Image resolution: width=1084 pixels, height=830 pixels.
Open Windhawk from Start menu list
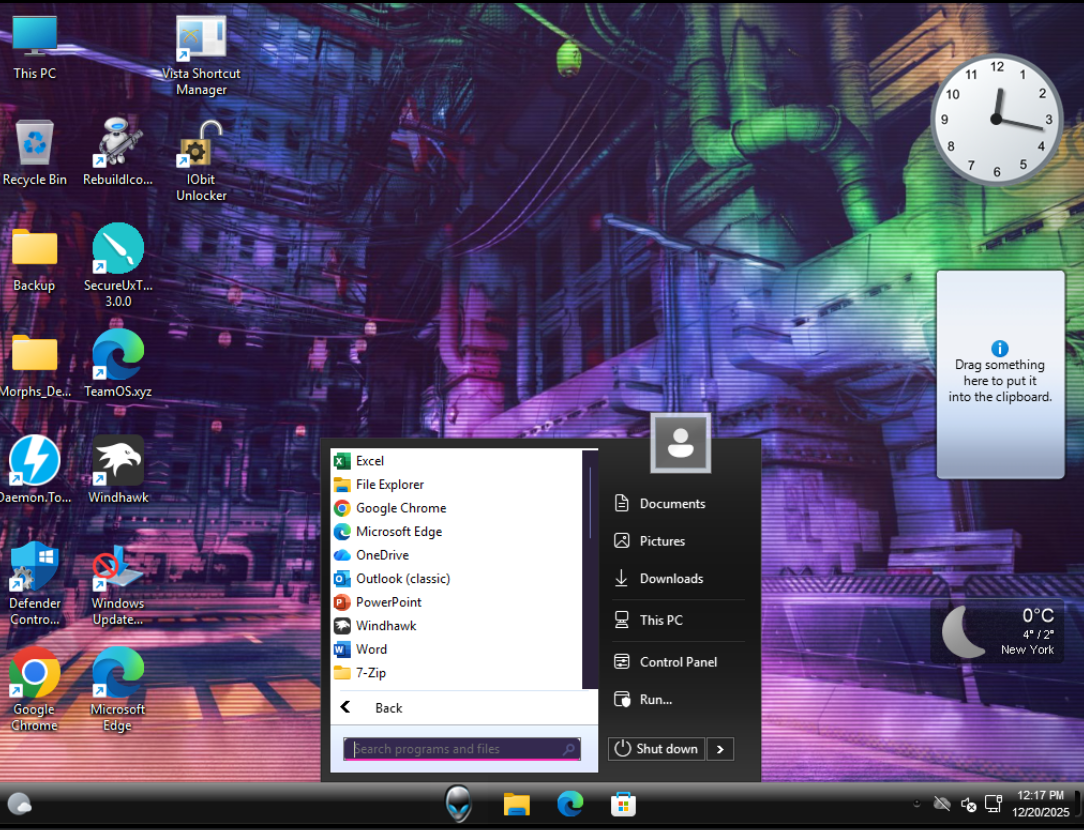pos(457,625)
